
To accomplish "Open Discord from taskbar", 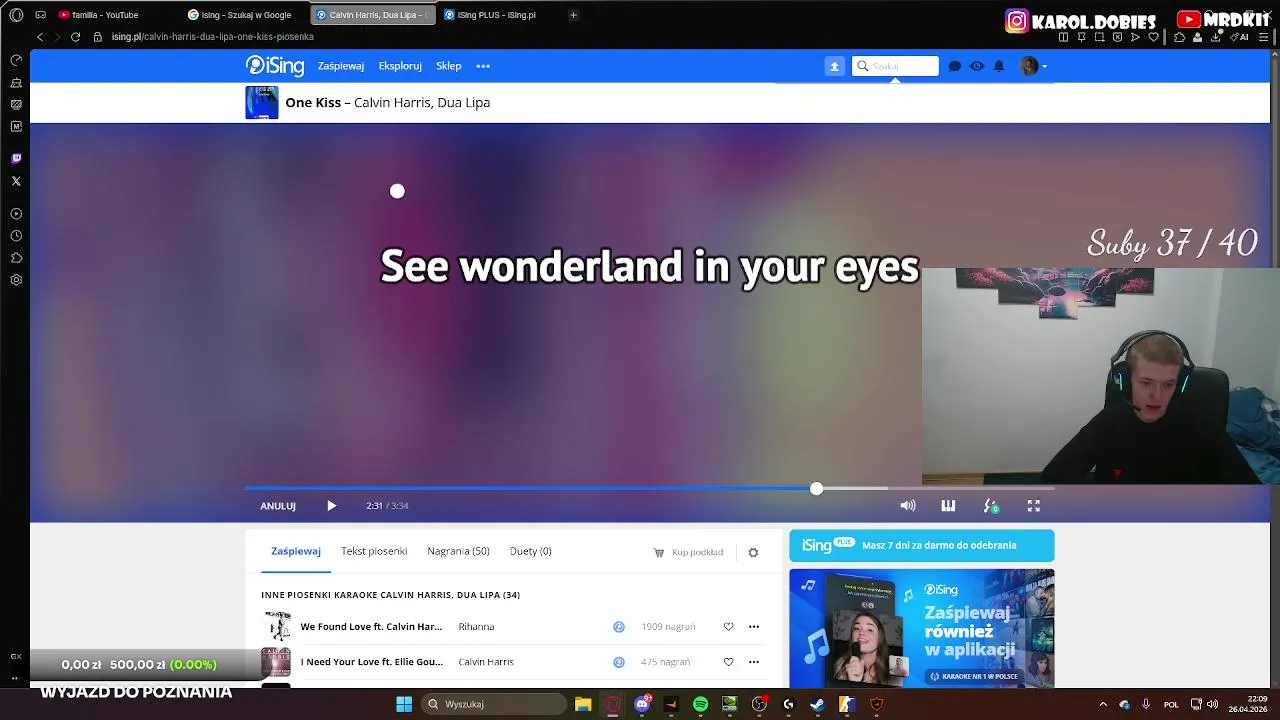I will [642, 704].
